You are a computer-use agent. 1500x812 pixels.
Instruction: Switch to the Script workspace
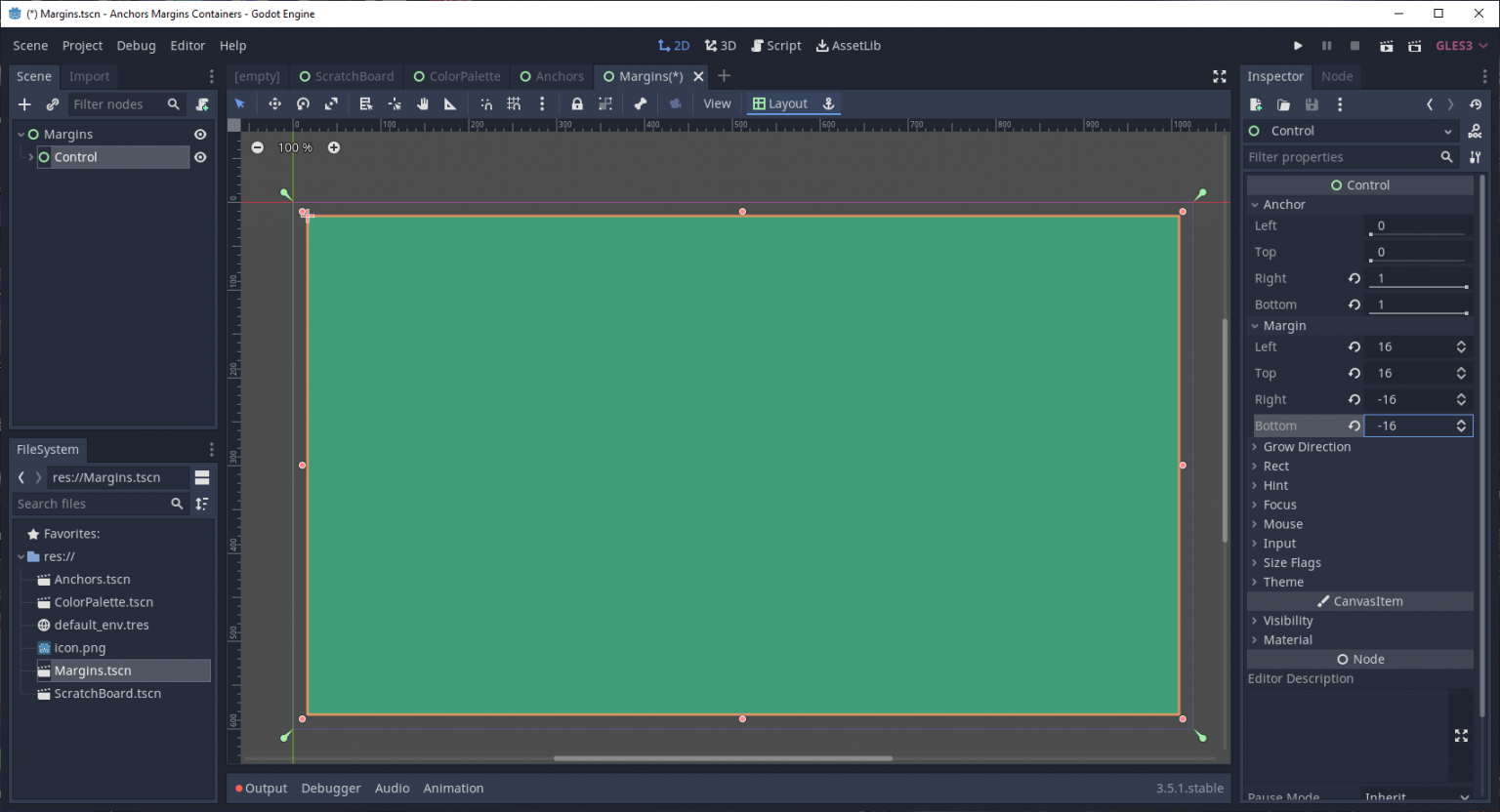[x=776, y=45]
